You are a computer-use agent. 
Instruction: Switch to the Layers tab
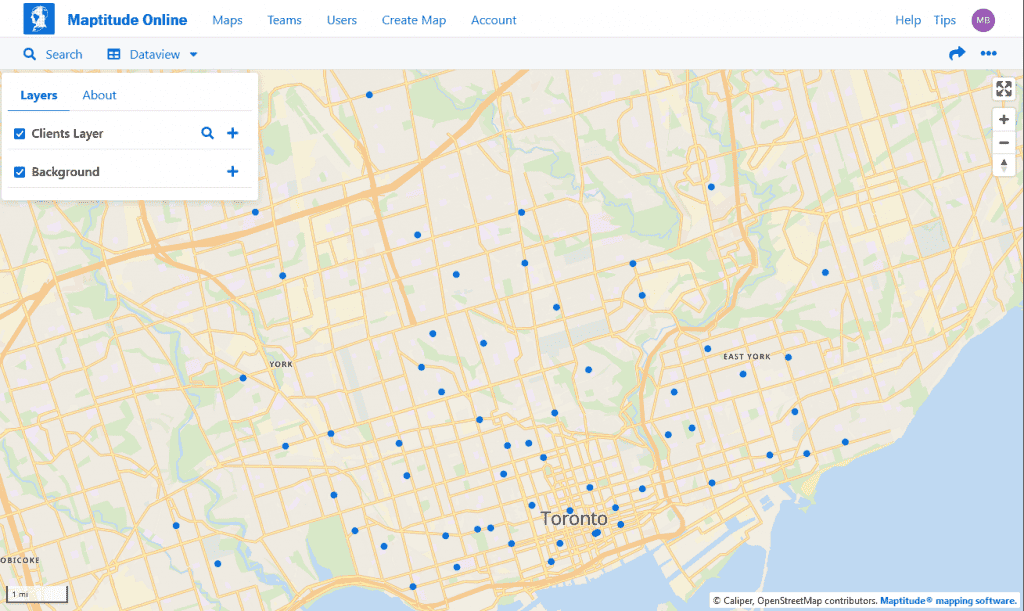38,95
